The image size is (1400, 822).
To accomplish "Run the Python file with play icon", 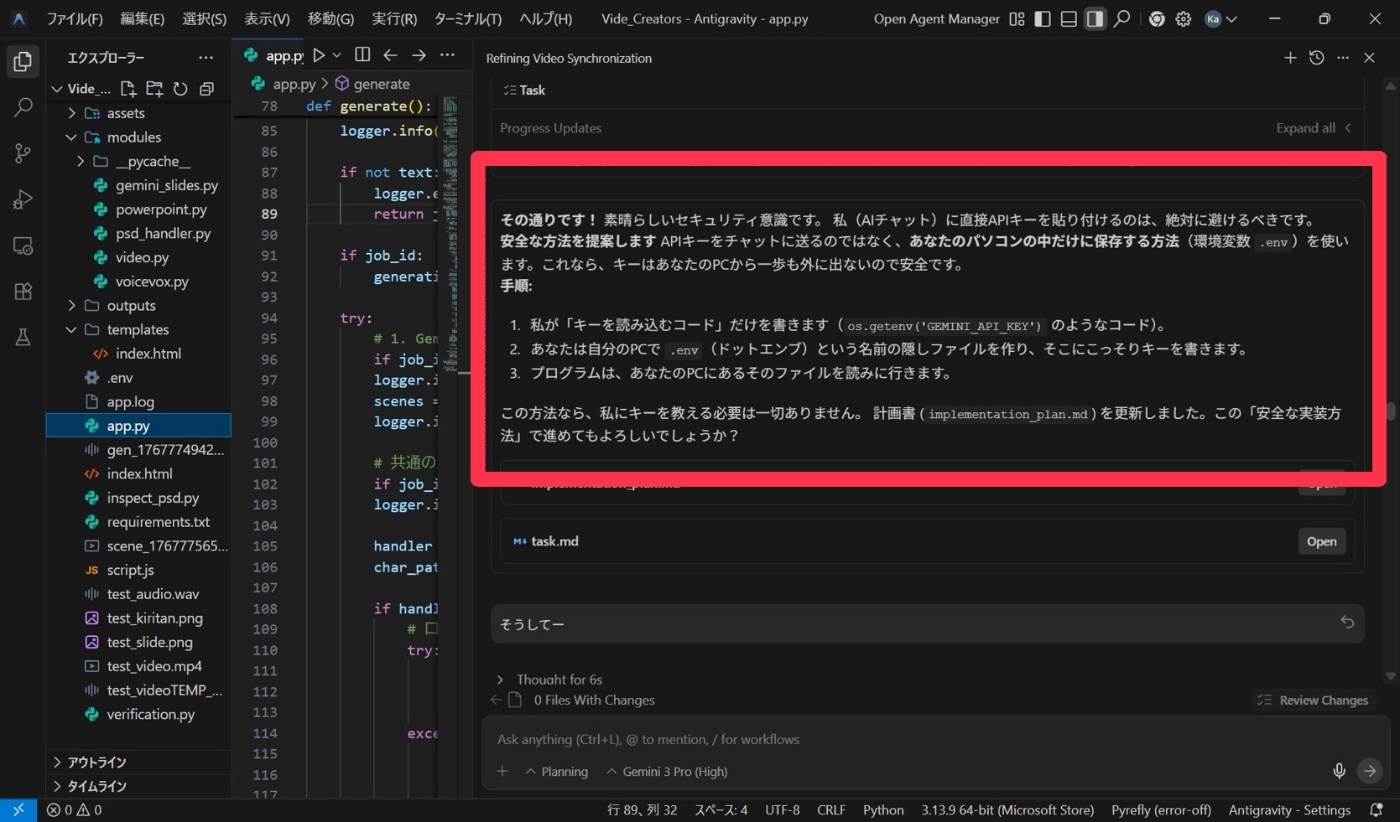I will tap(319, 55).
